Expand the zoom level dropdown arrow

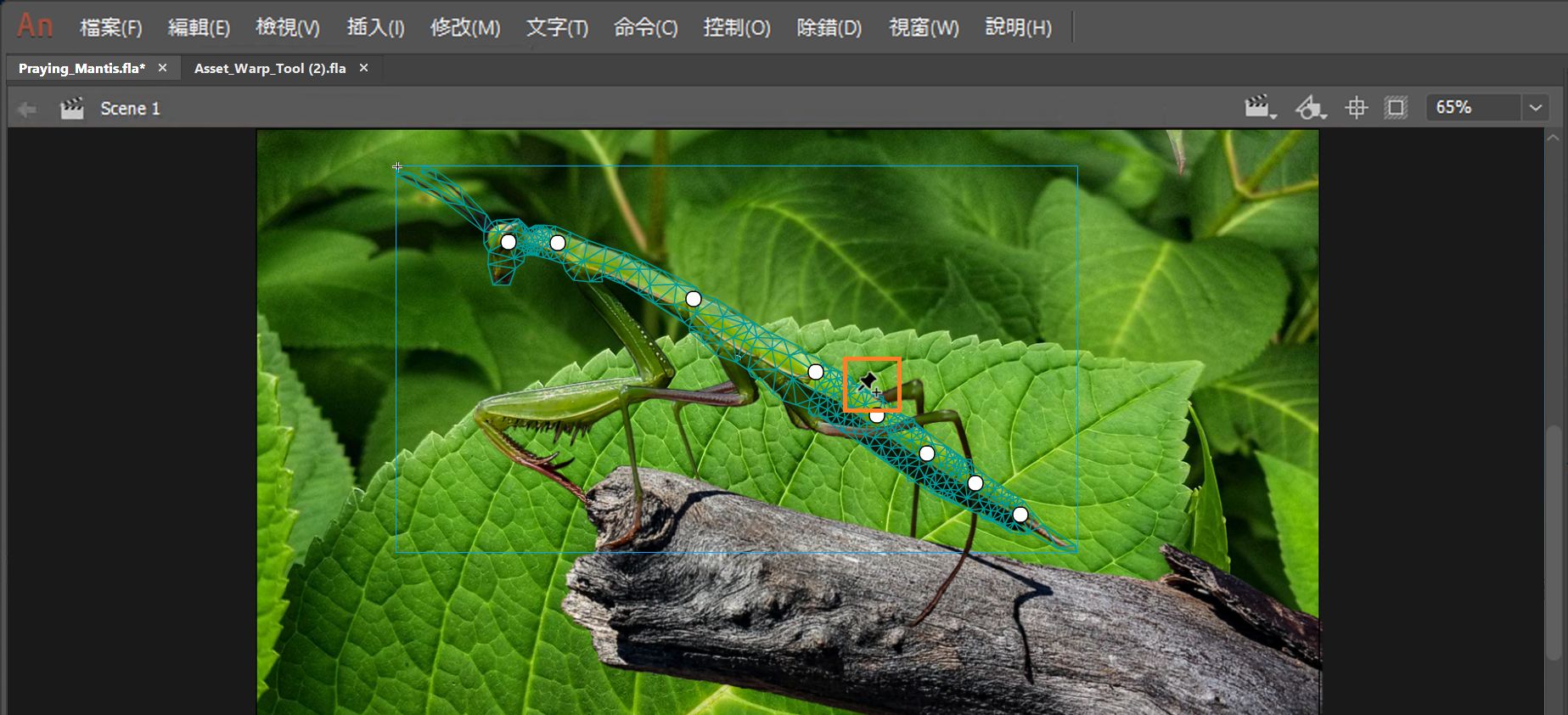(1535, 108)
